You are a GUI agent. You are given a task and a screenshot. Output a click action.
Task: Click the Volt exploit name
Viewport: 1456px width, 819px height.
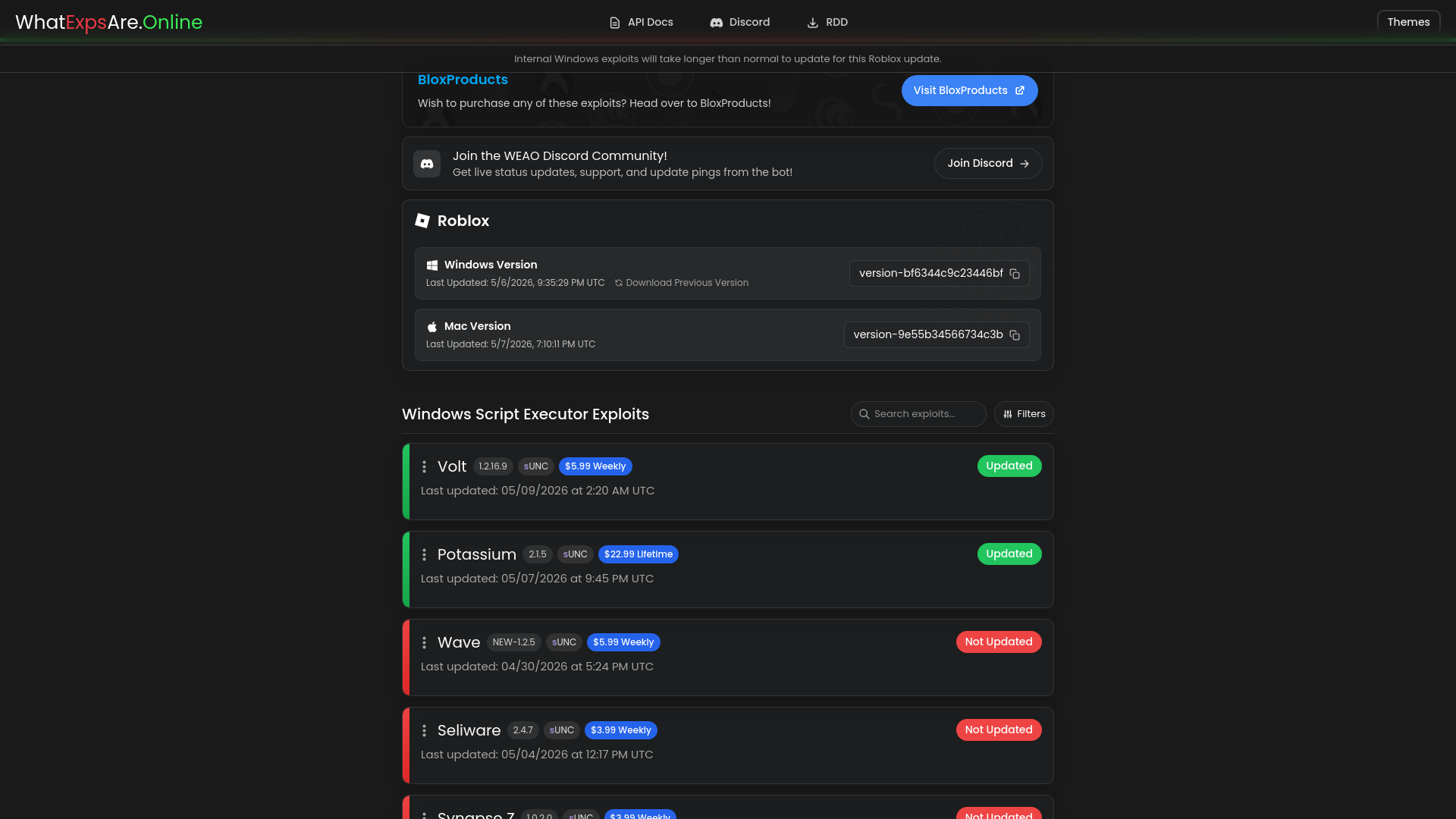click(x=452, y=466)
